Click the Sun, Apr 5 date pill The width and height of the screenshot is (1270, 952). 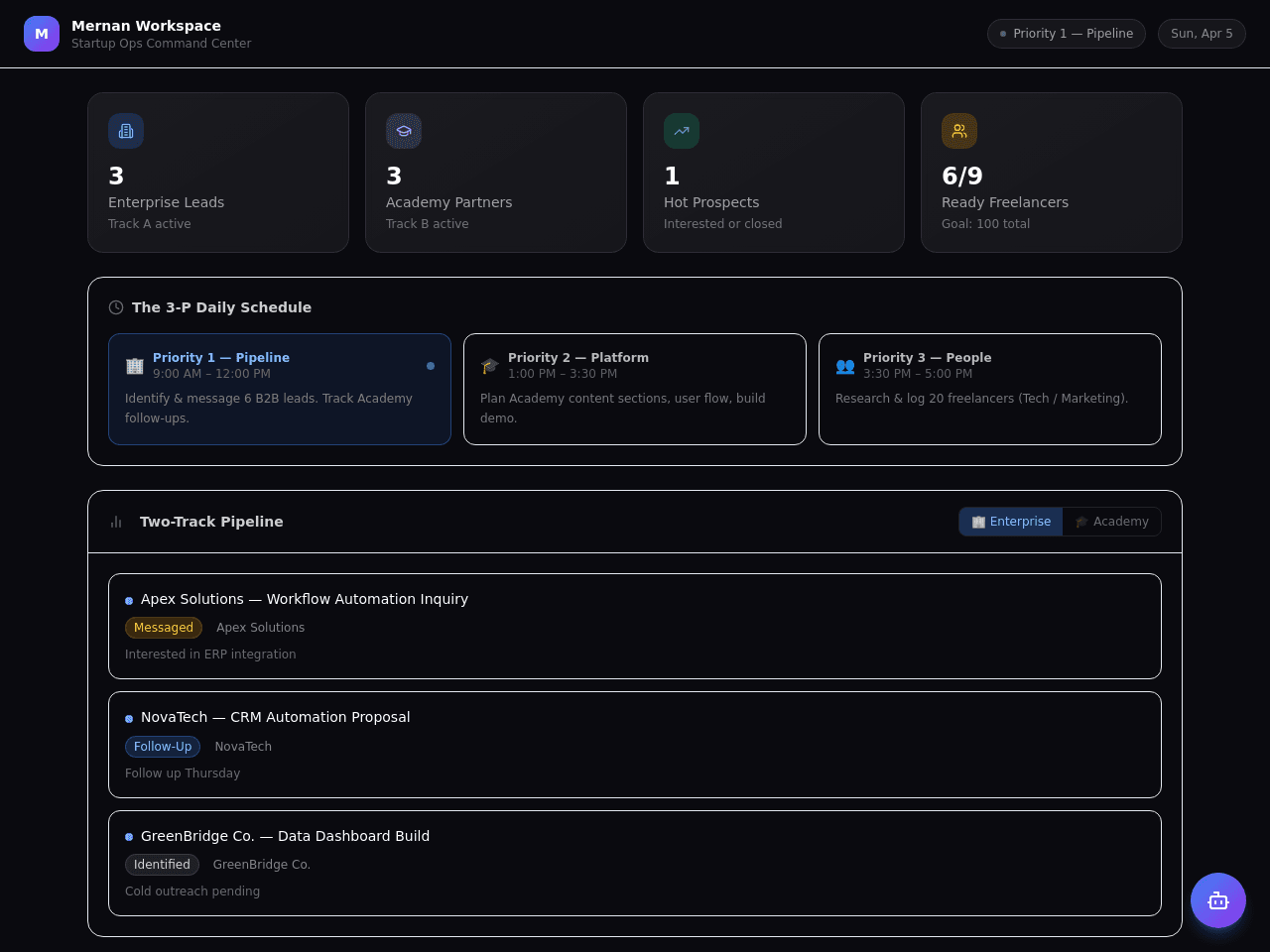coord(1202,34)
